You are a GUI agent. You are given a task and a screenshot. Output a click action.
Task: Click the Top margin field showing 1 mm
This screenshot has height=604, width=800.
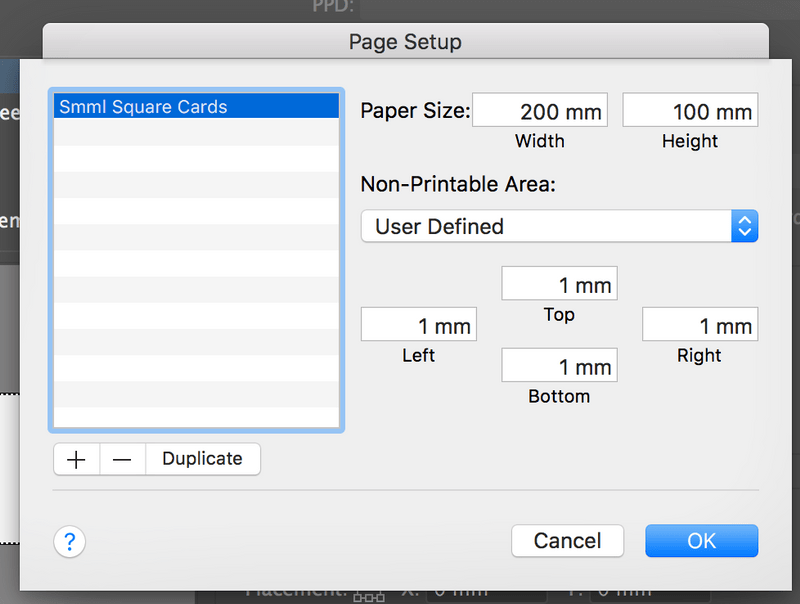(559, 283)
